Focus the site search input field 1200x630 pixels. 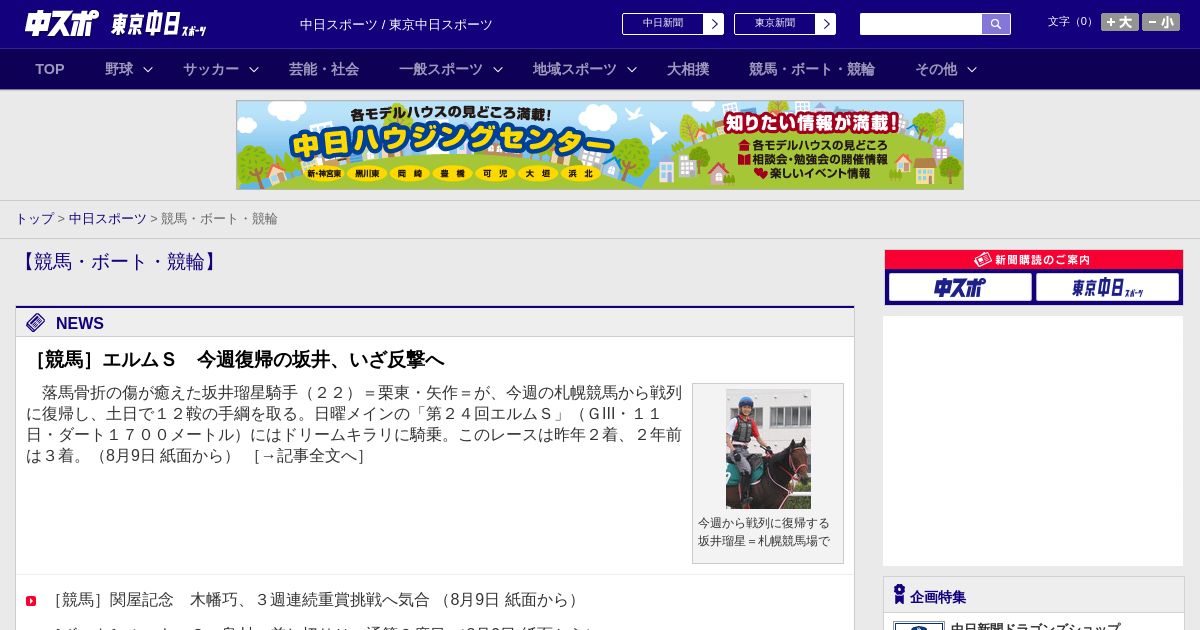click(921, 24)
